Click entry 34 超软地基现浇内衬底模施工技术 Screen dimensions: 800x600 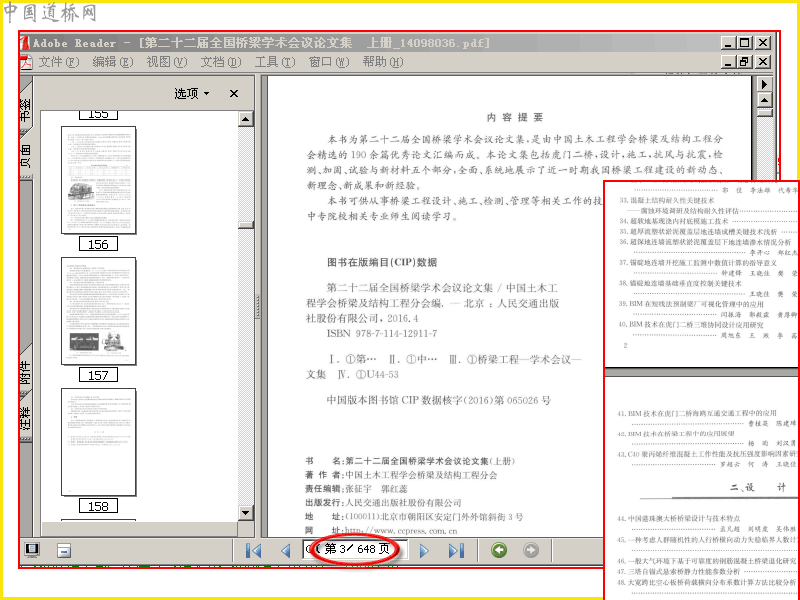(674, 221)
